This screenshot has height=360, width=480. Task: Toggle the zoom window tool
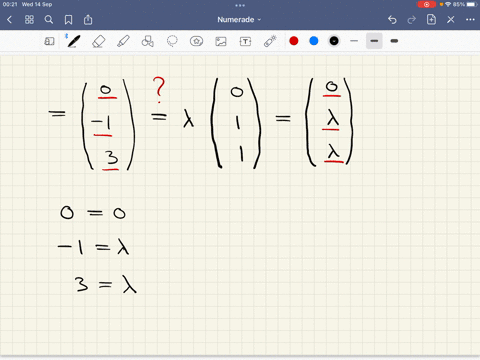point(49,41)
